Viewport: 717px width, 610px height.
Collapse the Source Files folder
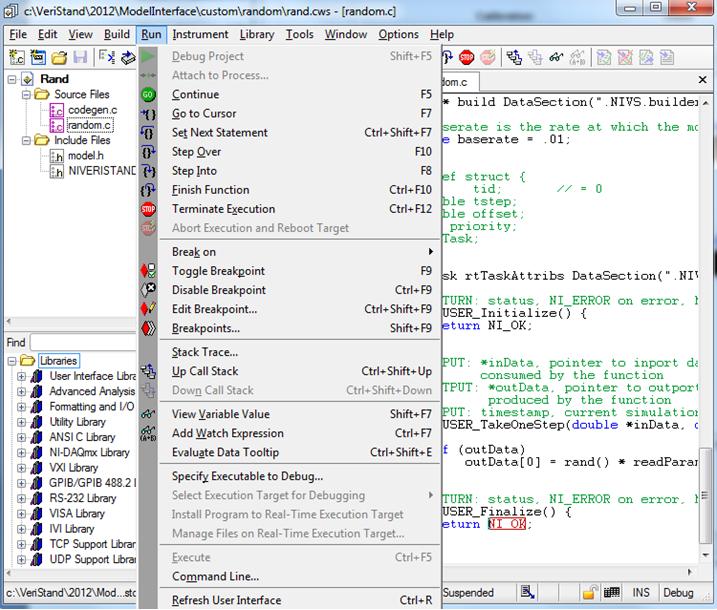27,95
